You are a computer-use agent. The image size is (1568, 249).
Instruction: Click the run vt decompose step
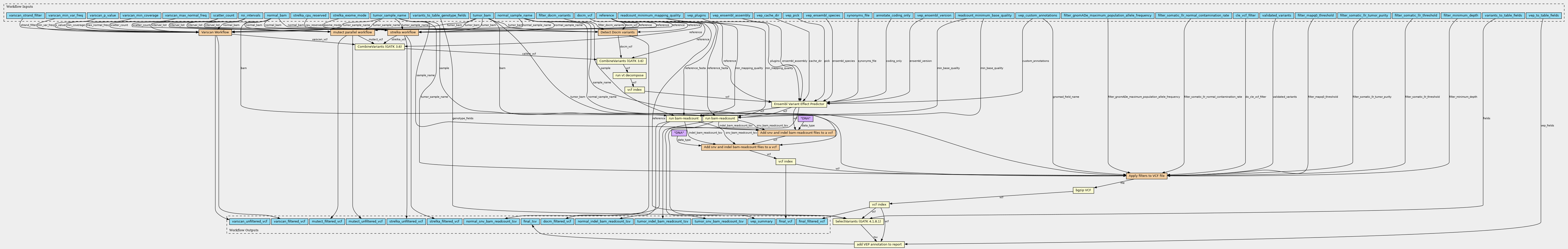tap(629, 76)
